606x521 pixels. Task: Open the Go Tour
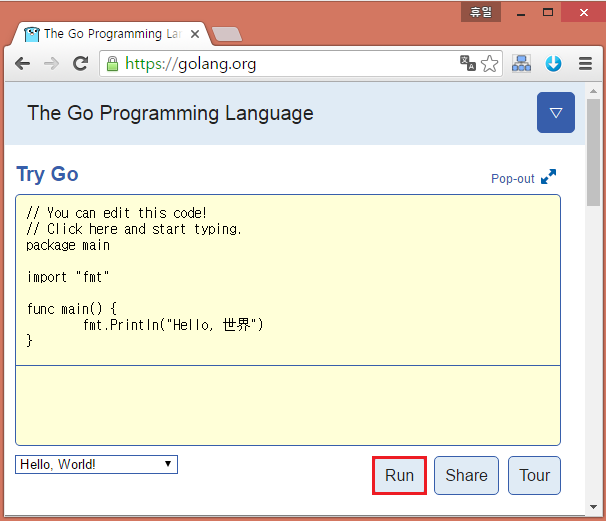tap(534, 475)
